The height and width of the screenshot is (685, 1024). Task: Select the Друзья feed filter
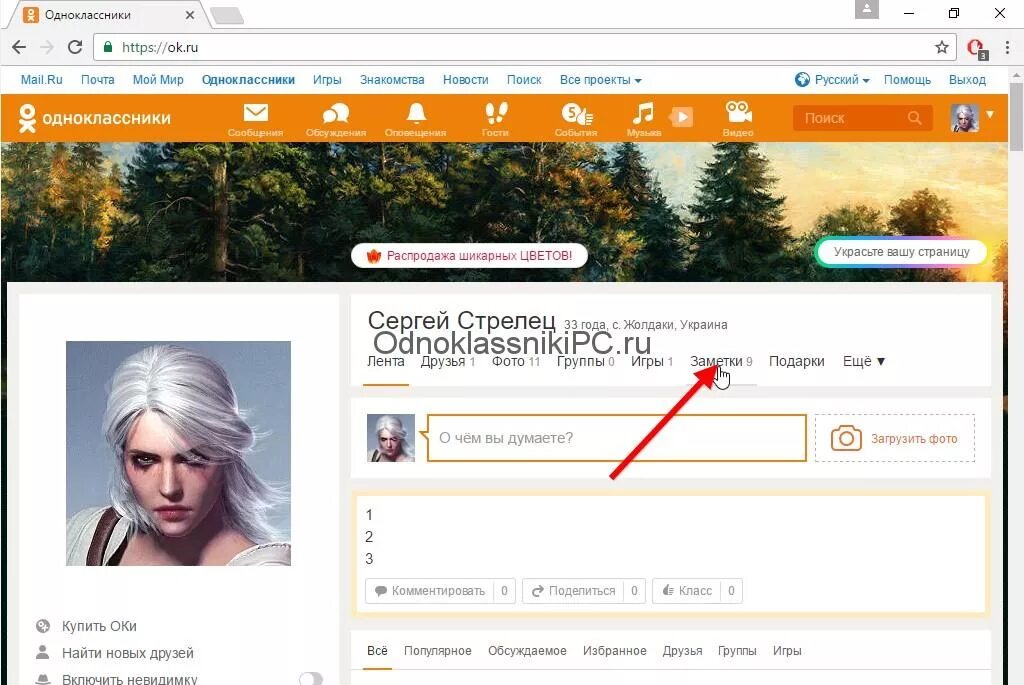point(682,651)
